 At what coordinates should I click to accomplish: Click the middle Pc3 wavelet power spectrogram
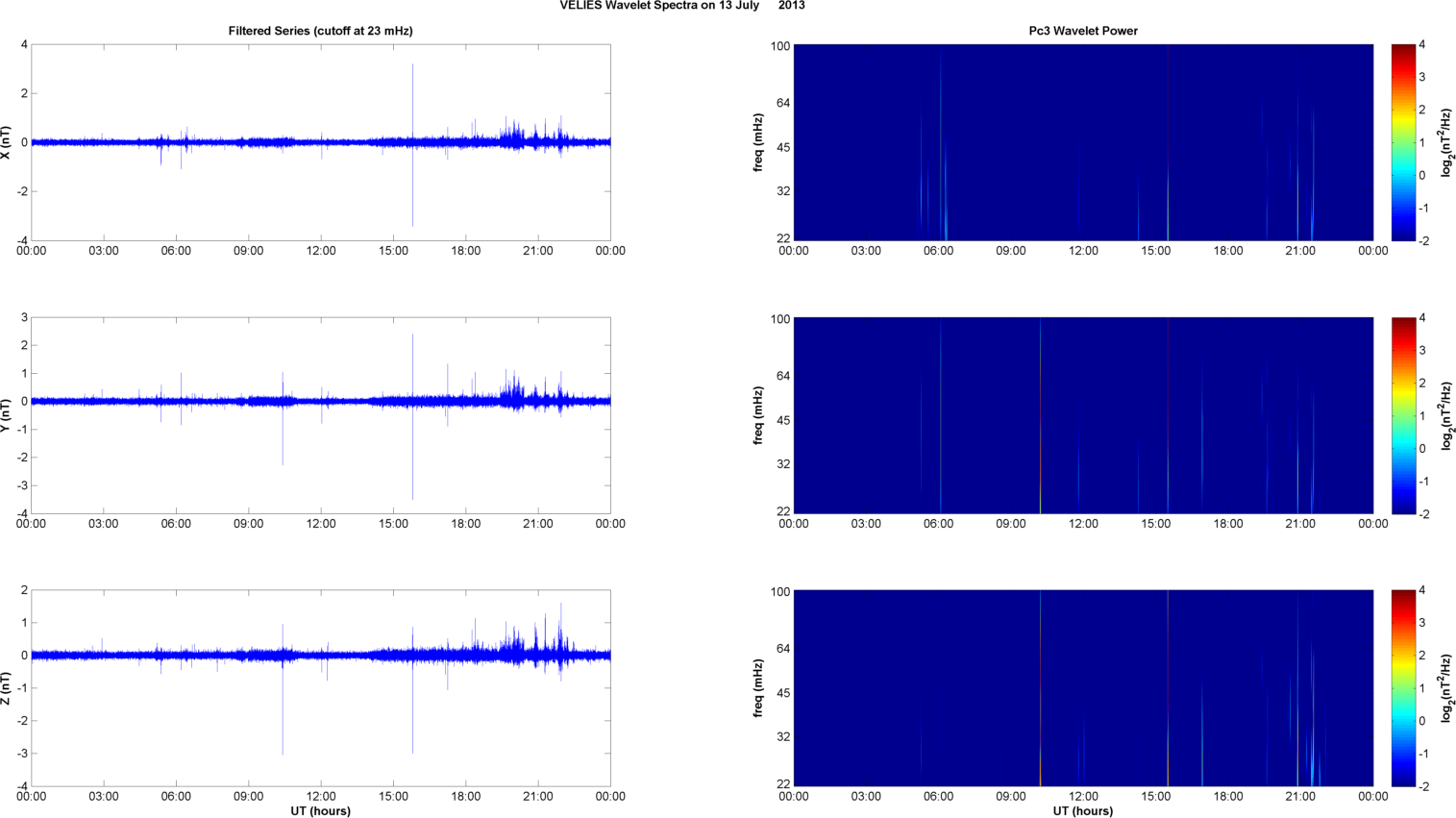click(1083, 415)
